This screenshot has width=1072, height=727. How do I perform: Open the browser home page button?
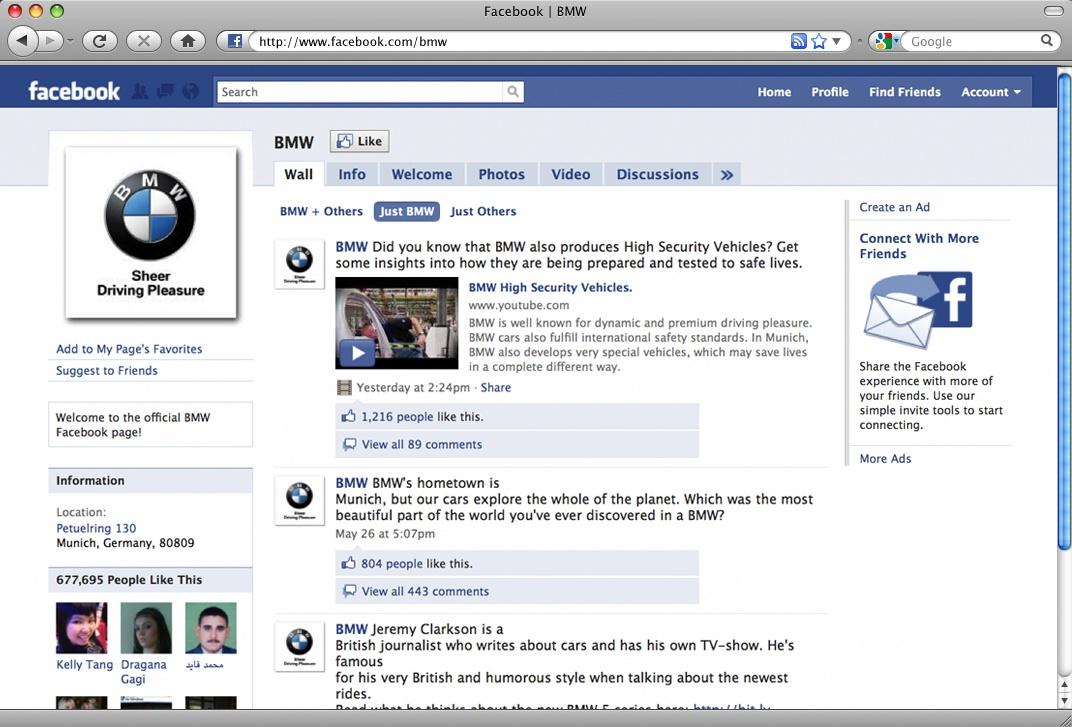[x=187, y=41]
